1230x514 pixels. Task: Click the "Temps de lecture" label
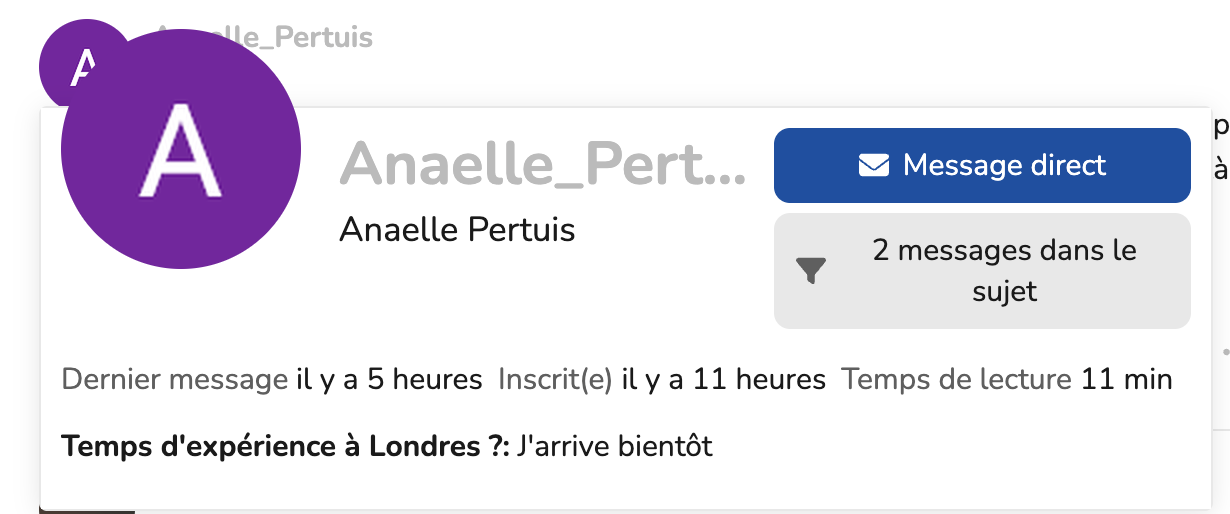coord(957,380)
